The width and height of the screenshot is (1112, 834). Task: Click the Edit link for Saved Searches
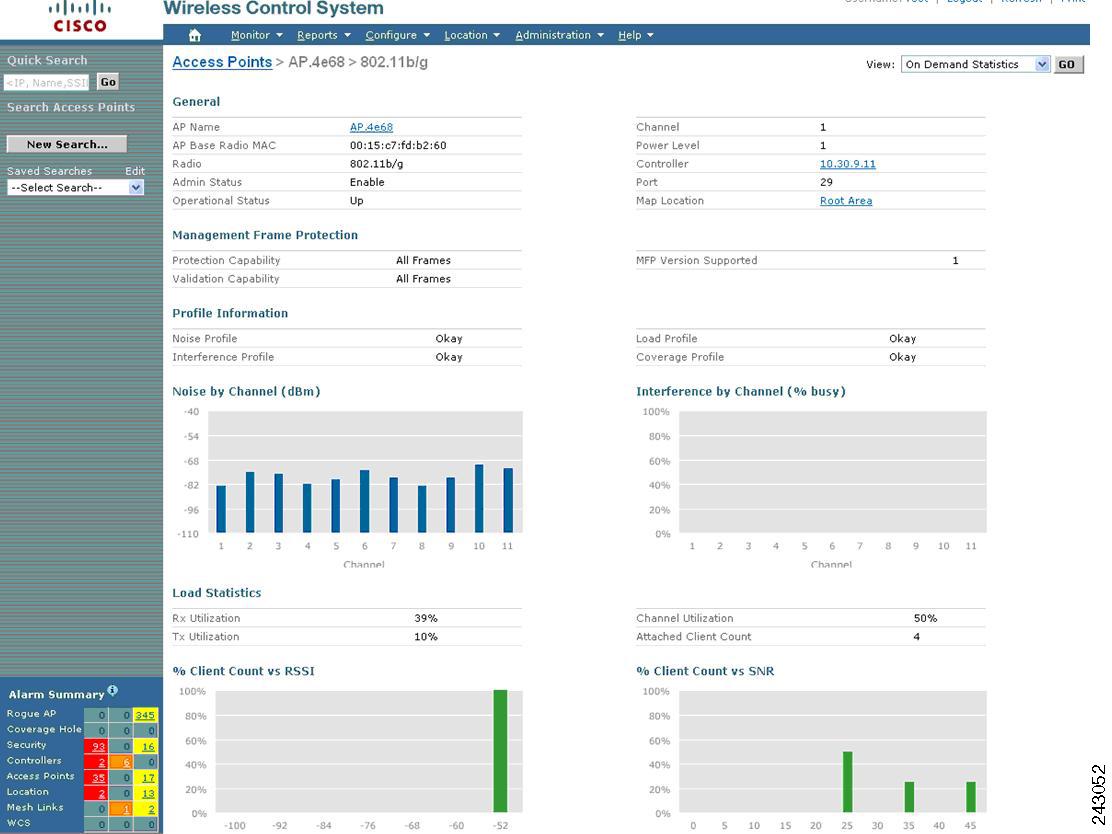pyautogui.click(x=135, y=171)
